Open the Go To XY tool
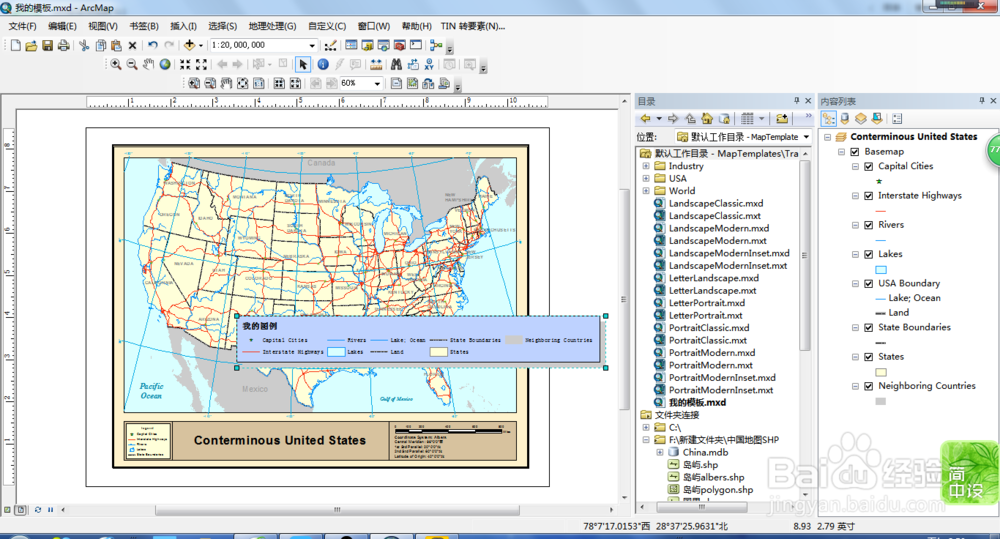 [x=429, y=64]
